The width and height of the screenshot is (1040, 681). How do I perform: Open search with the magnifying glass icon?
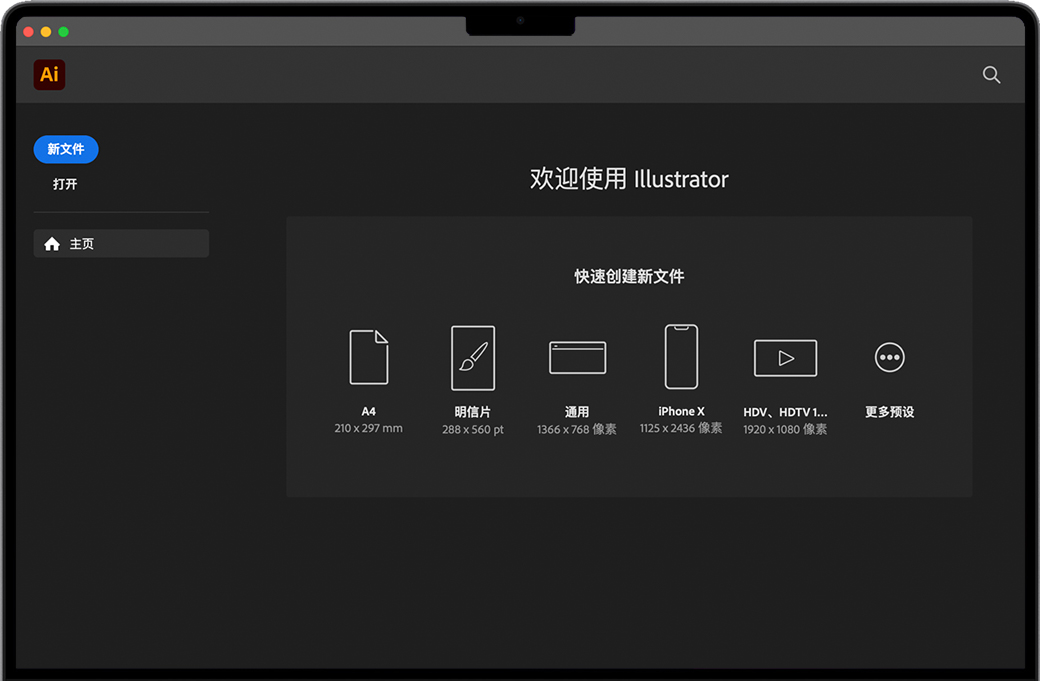tap(991, 75)
